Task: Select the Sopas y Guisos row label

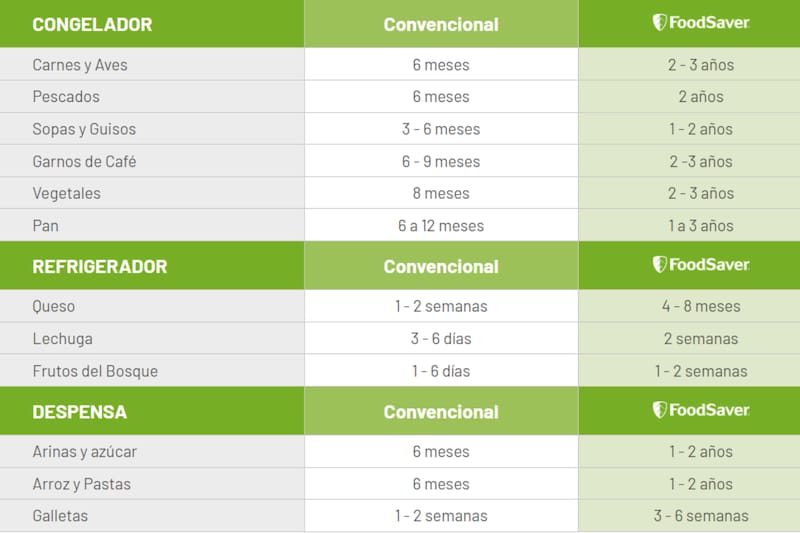Action: [84, 129]
